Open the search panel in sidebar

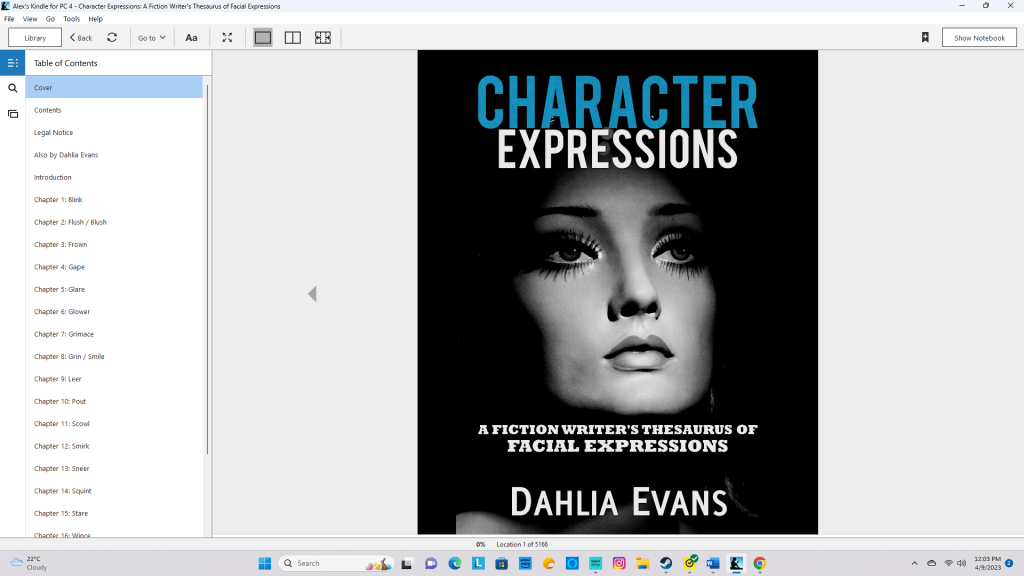13,88
